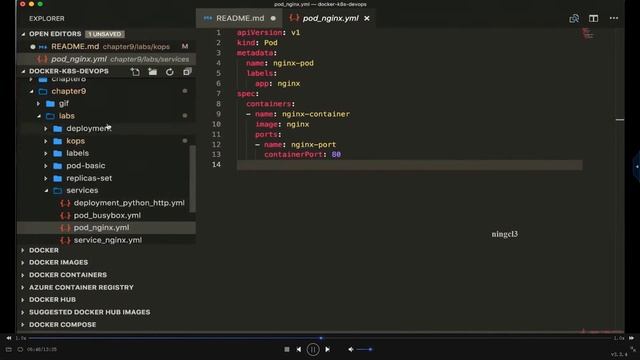Click the fast-forward speed icon at bottom right

coord(631,338)
